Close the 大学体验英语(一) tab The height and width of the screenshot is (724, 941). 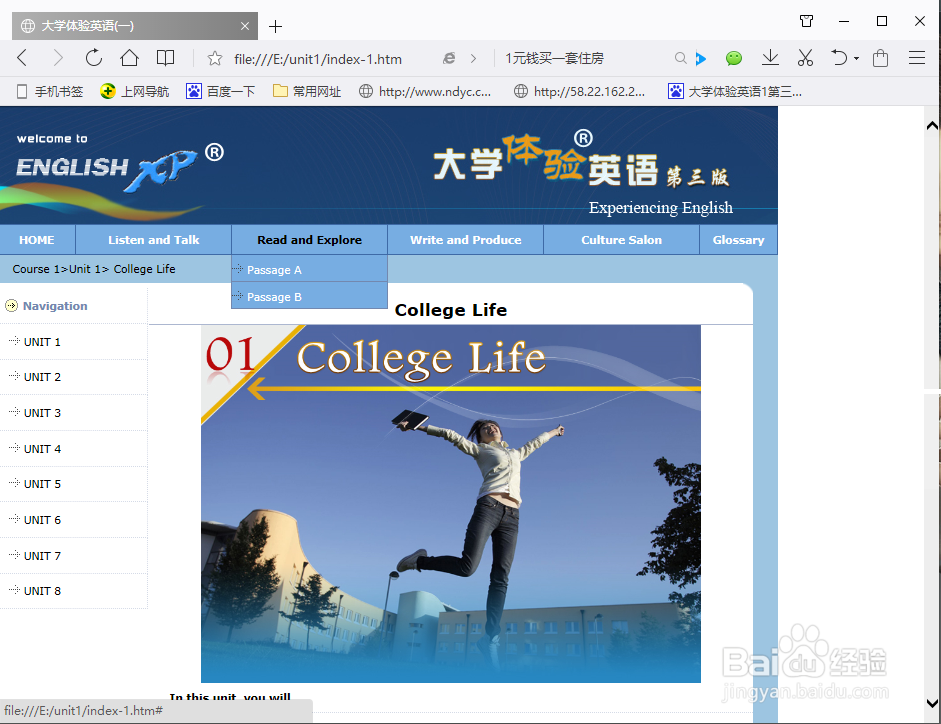pyautogui.click(x=244, y=26)
